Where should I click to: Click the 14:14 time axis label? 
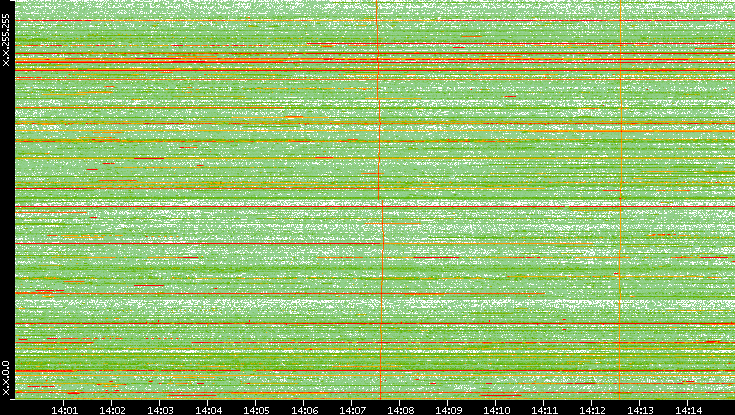[x=689, y=410]
